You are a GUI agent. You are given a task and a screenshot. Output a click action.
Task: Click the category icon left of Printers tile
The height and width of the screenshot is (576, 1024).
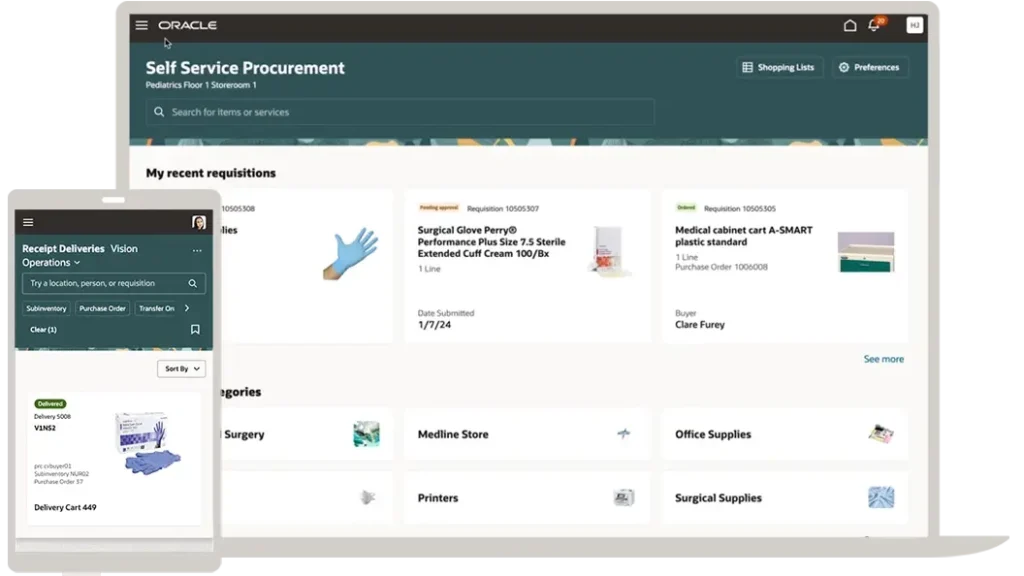click(368, 498)
